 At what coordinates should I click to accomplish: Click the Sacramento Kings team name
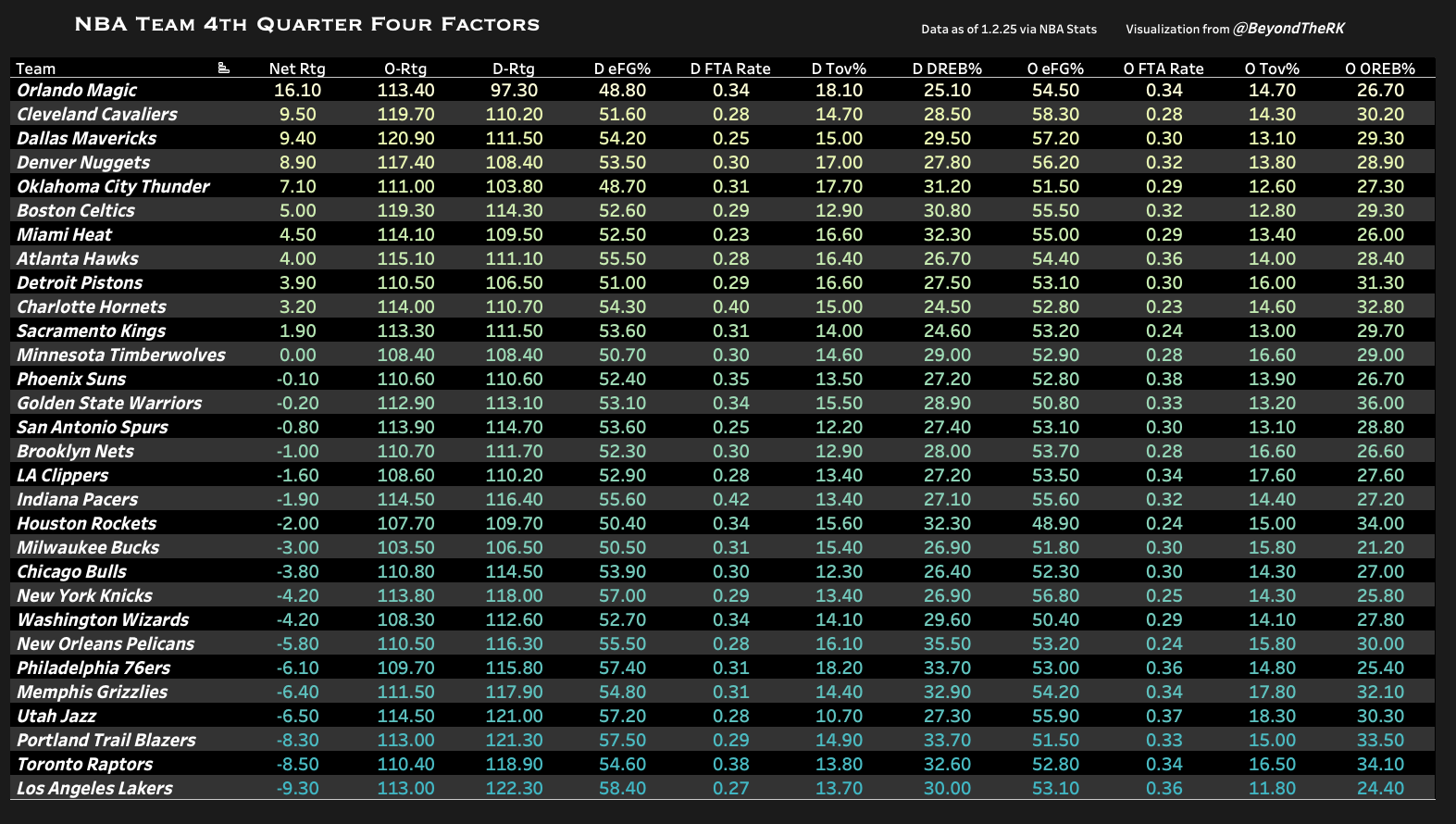click(x=92, y=331)
